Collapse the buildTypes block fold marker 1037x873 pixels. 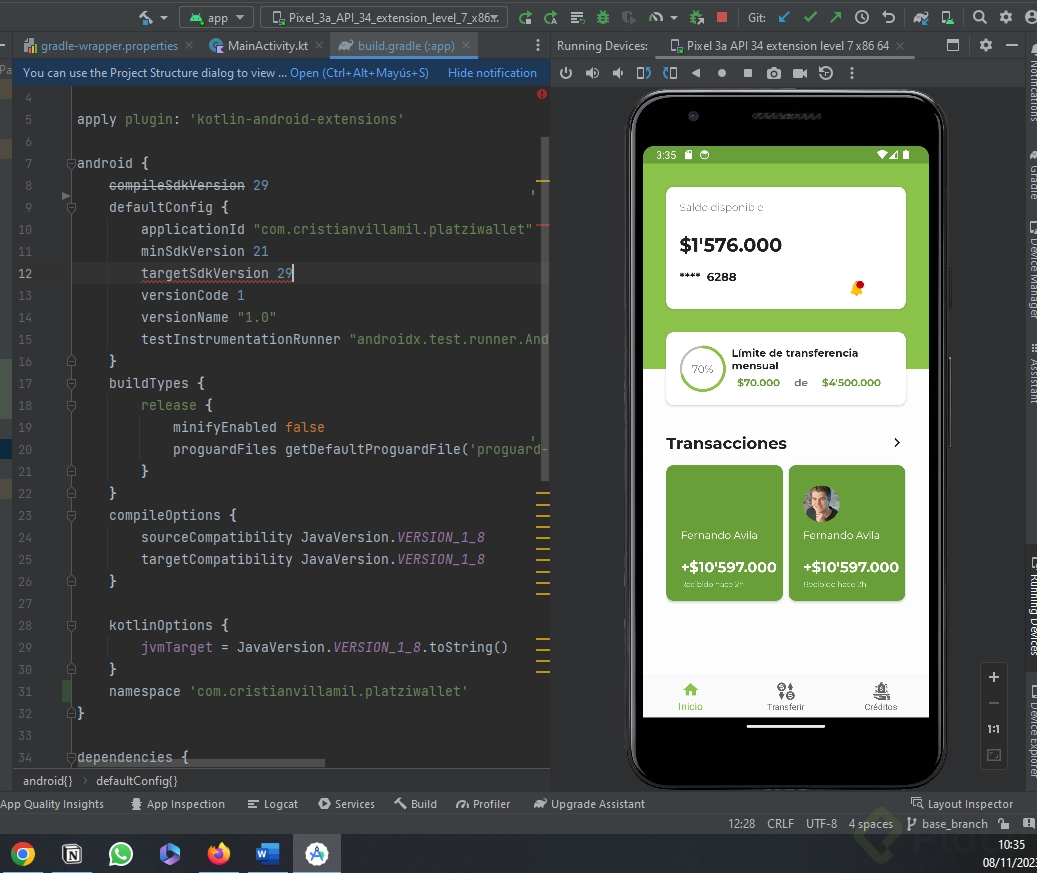tap(71, 384)
